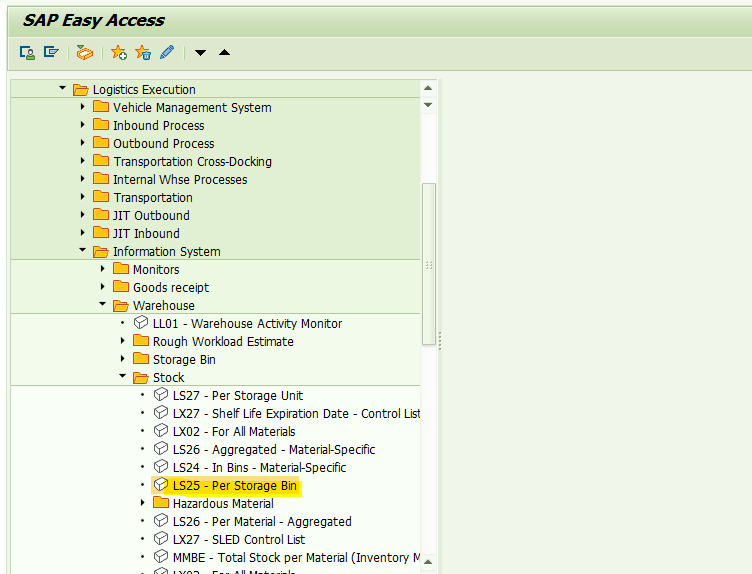Collapse the Stock node
This screenshot has width=752, height=574.
pyautogui.click(x=123, y=376)
